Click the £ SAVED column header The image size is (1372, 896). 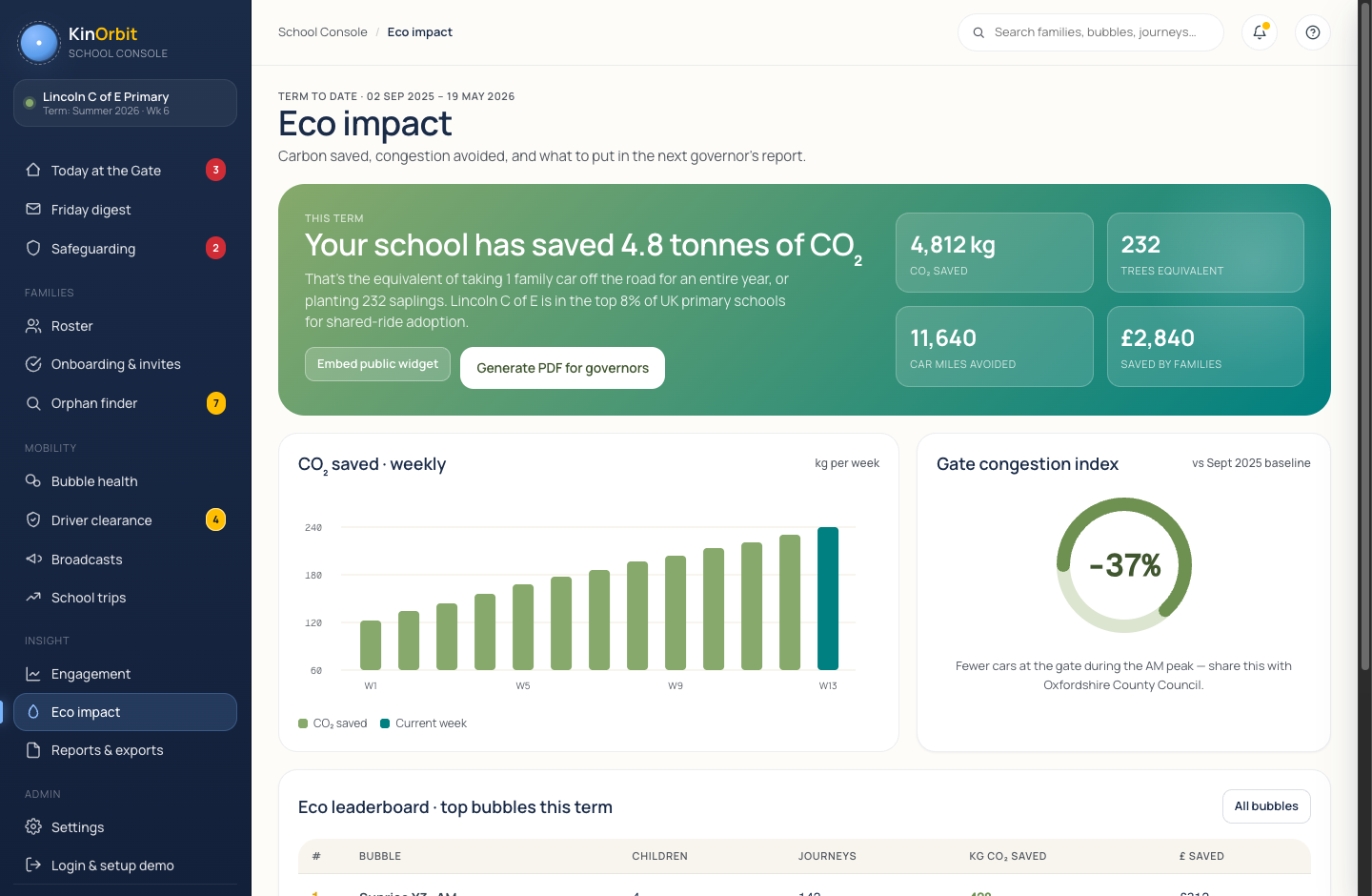(x=1201, y=856)
